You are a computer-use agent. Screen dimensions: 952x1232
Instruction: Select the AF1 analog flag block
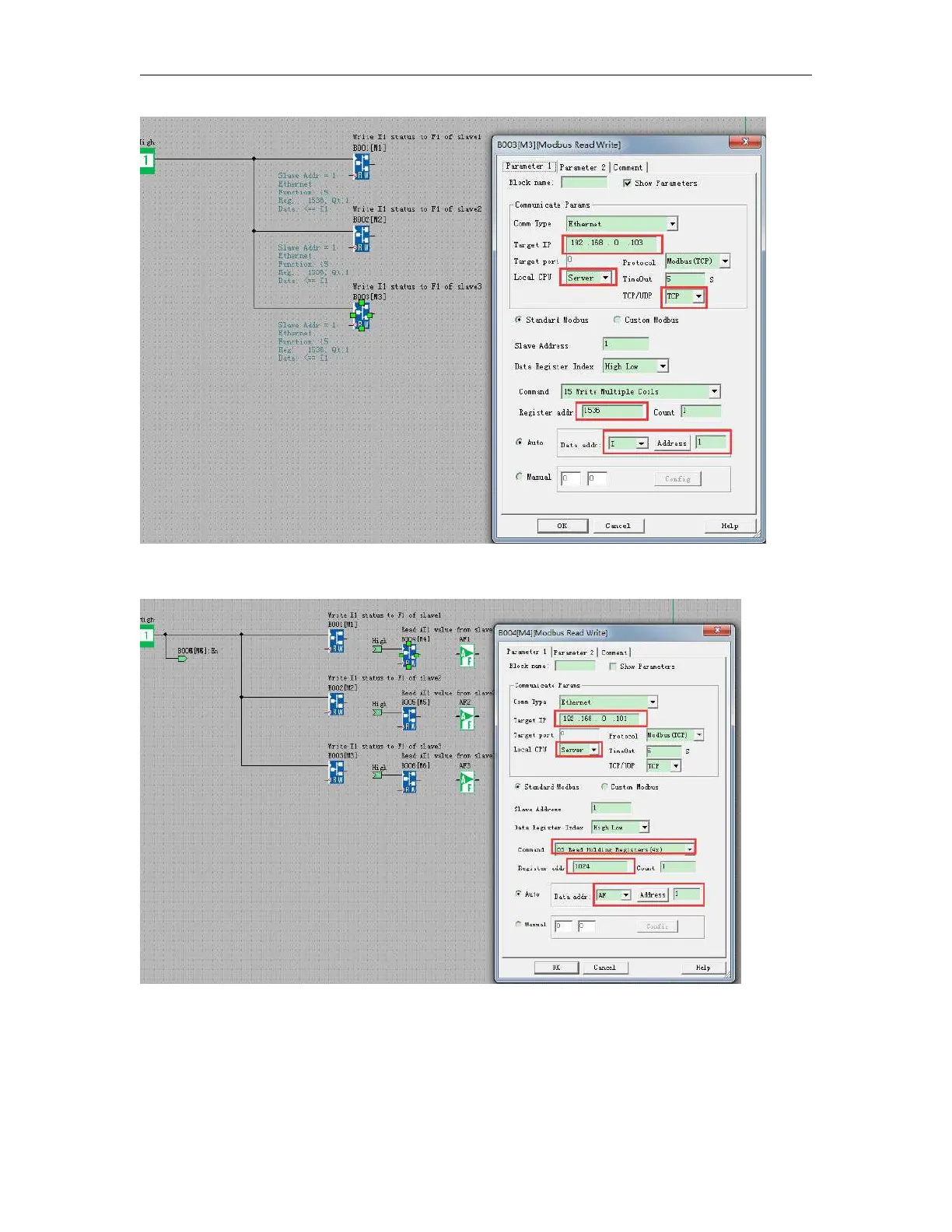point(467,657)
